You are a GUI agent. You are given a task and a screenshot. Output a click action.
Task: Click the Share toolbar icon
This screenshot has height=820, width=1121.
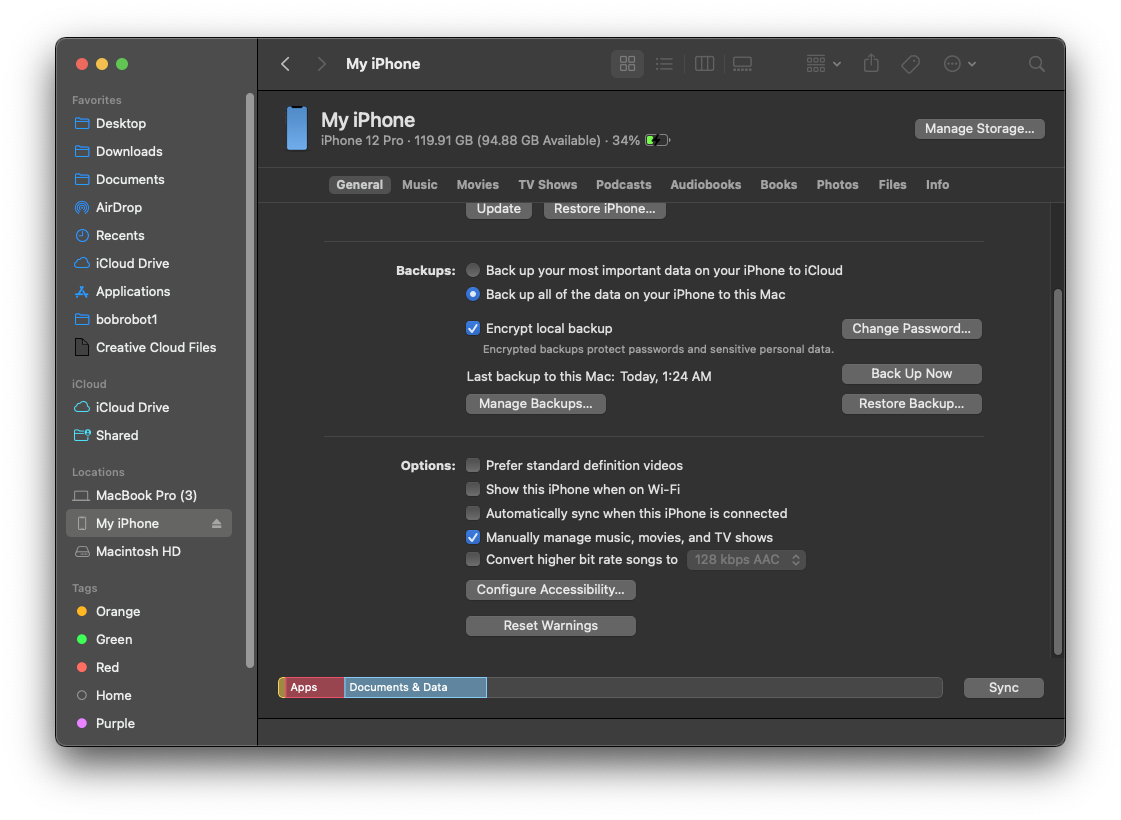tap(871, 64)
